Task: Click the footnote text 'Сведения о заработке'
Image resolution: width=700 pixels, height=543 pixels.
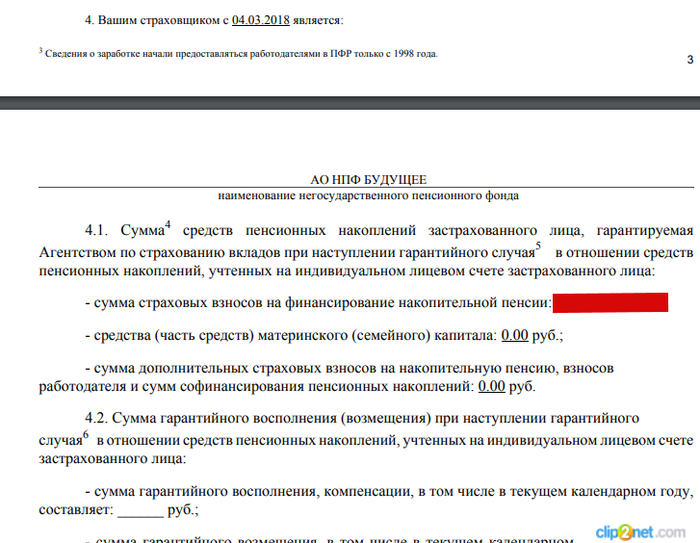Action: (x=90, y=53)
